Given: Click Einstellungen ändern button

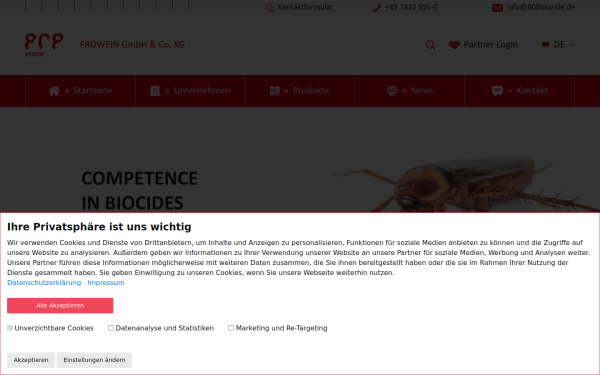Looking at the screenshot, I should tap(95, 360).
